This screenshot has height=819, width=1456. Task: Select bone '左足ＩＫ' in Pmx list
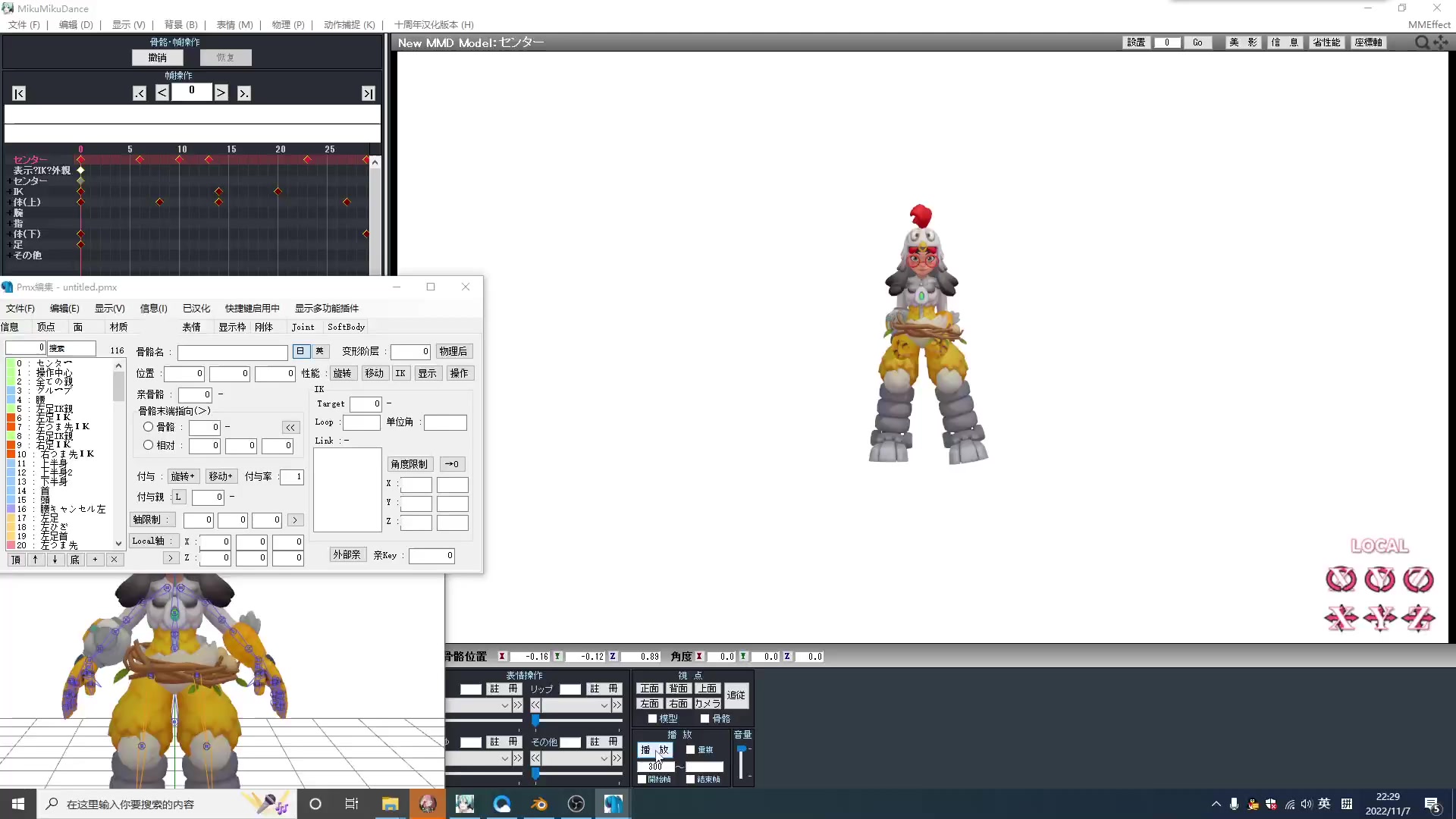pyautogui.click(x=53, y=418)
